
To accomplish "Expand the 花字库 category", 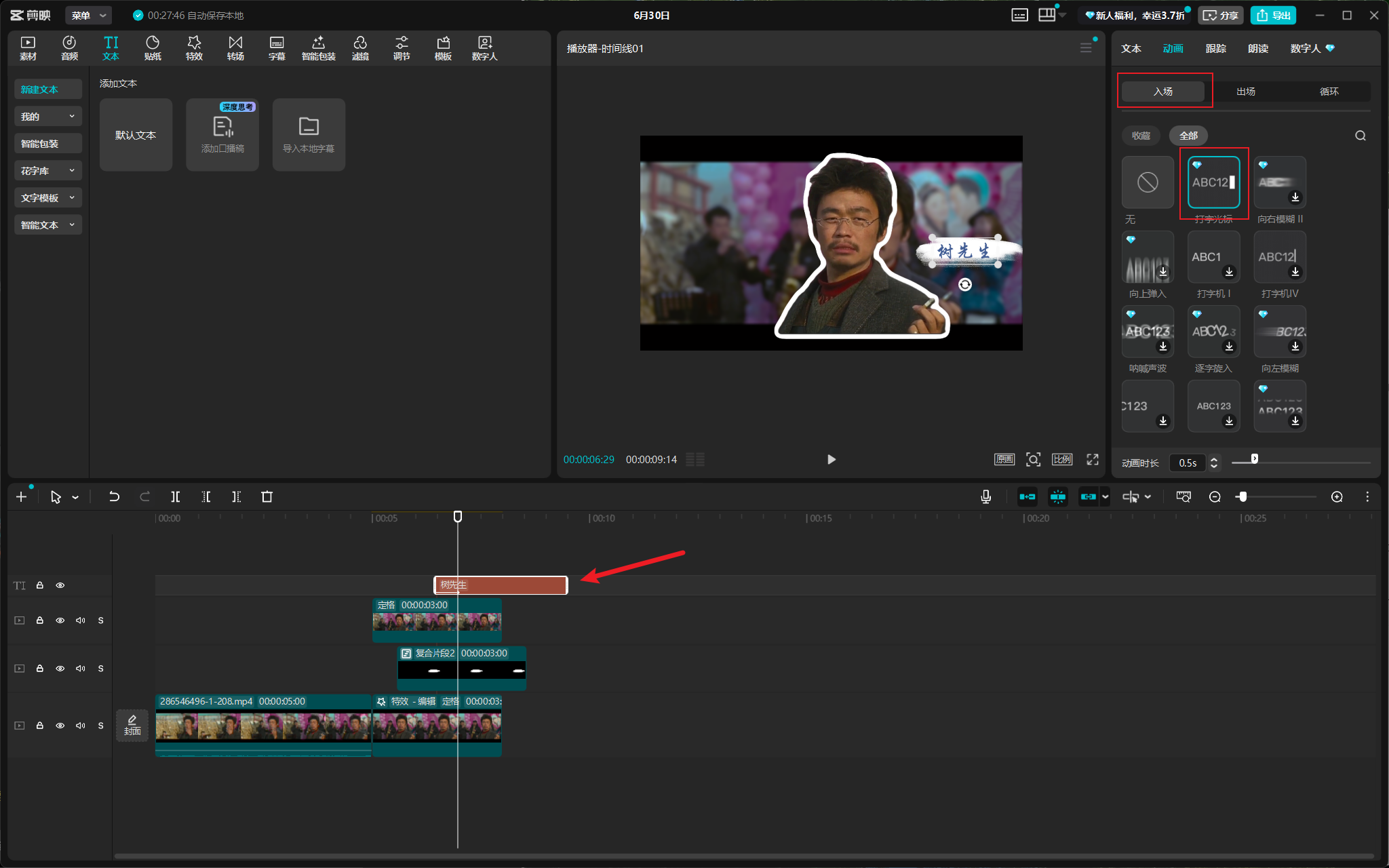I will point(47,171).
